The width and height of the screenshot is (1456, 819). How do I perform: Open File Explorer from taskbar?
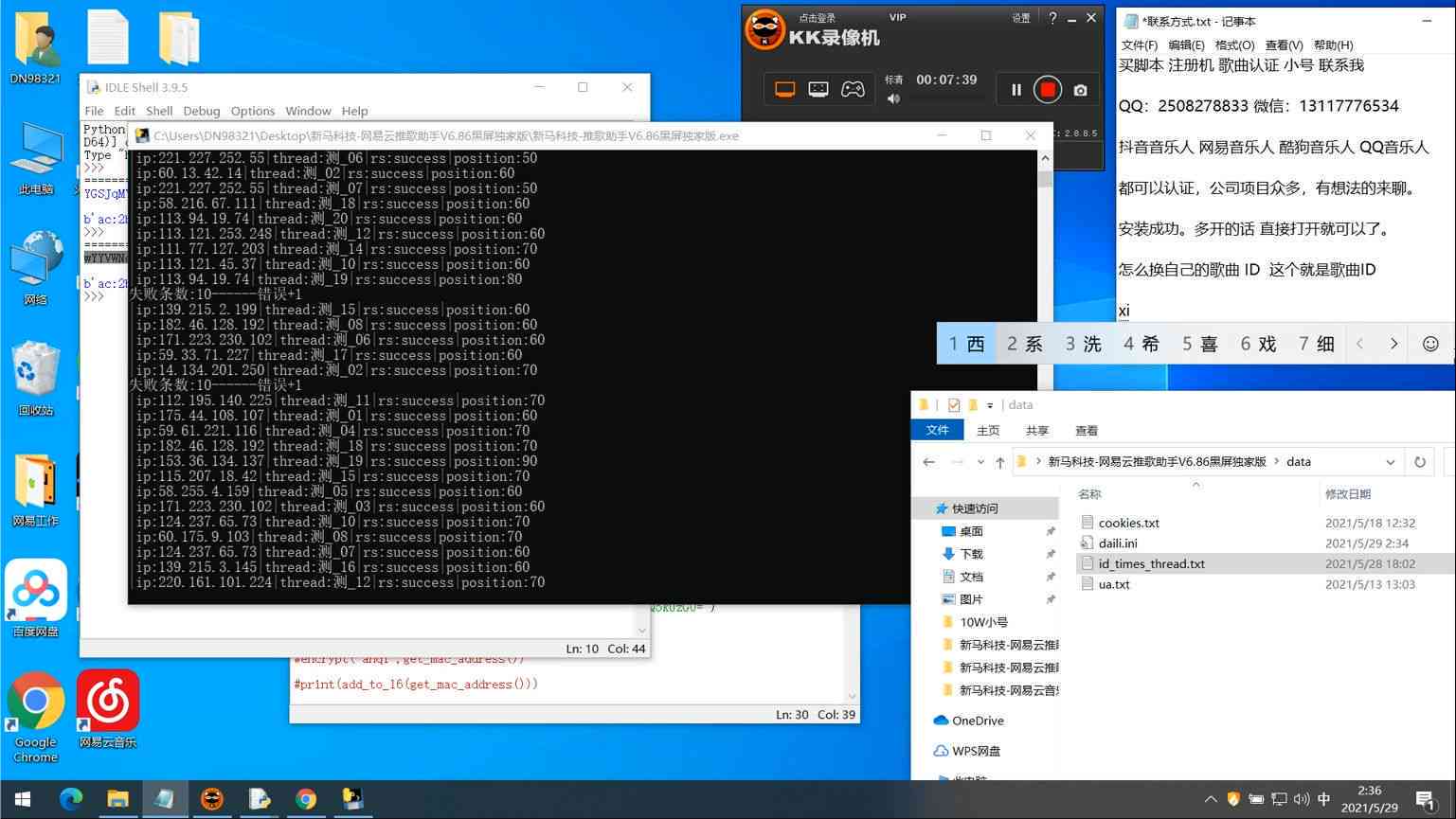pos(117,799)
